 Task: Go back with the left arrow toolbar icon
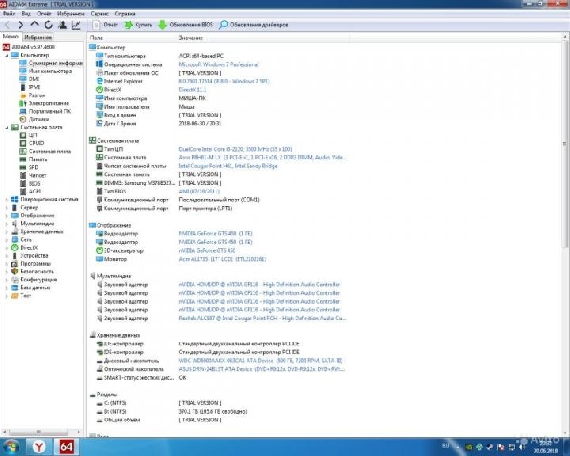click(x=8, y=25)
